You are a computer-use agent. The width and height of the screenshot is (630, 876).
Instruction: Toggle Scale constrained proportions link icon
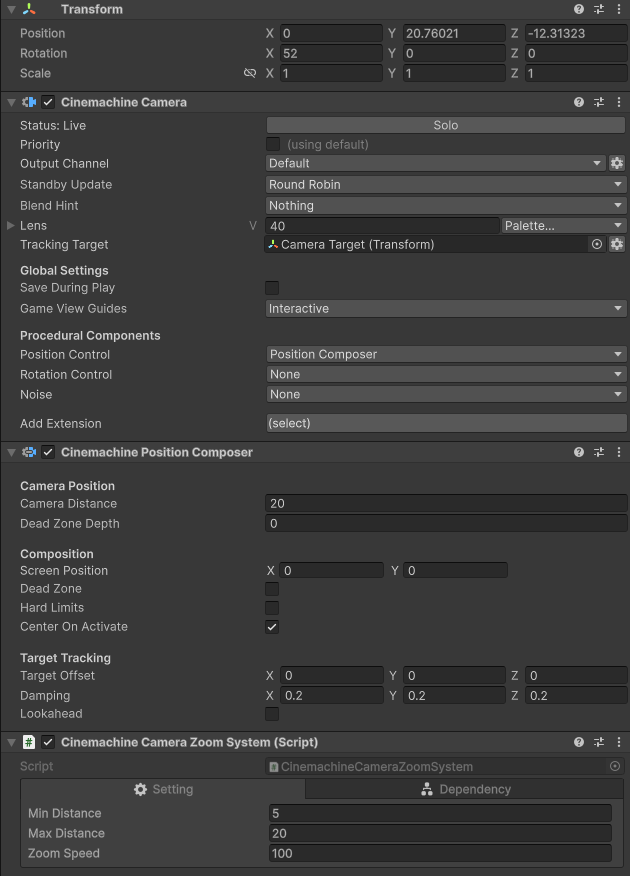(x=250, y=73)
